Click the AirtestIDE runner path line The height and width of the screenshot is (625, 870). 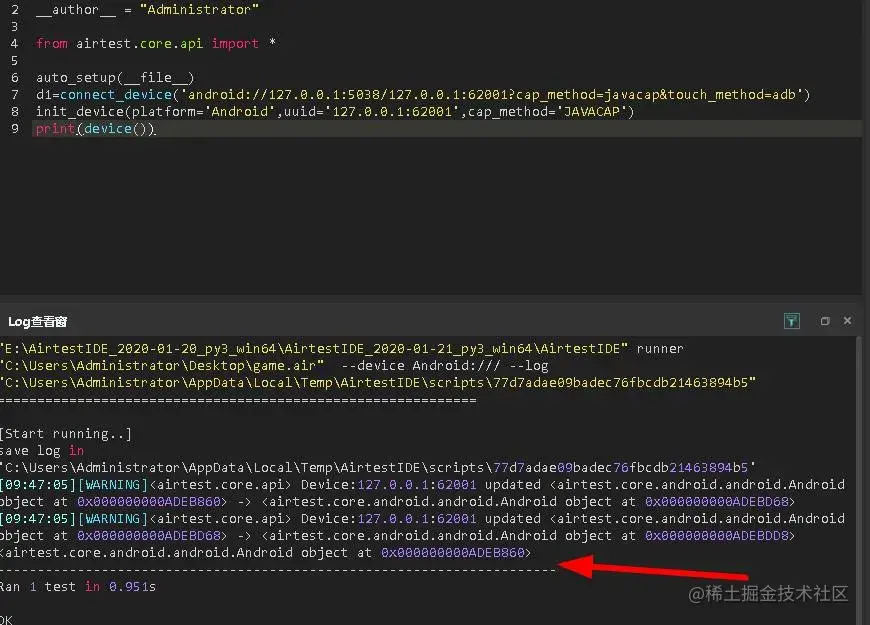[341, 349]
